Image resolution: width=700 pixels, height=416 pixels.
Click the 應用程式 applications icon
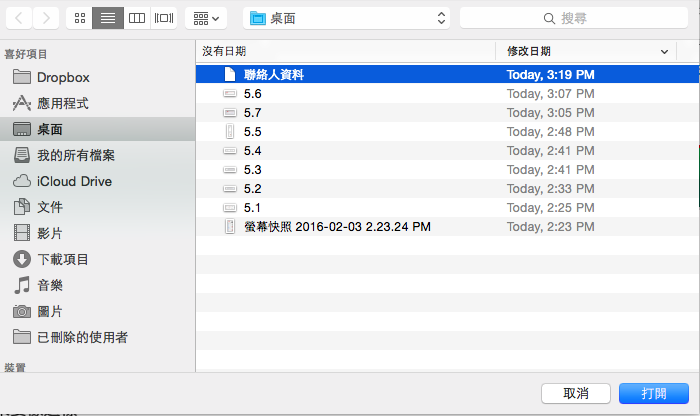(x=22, y=103)
